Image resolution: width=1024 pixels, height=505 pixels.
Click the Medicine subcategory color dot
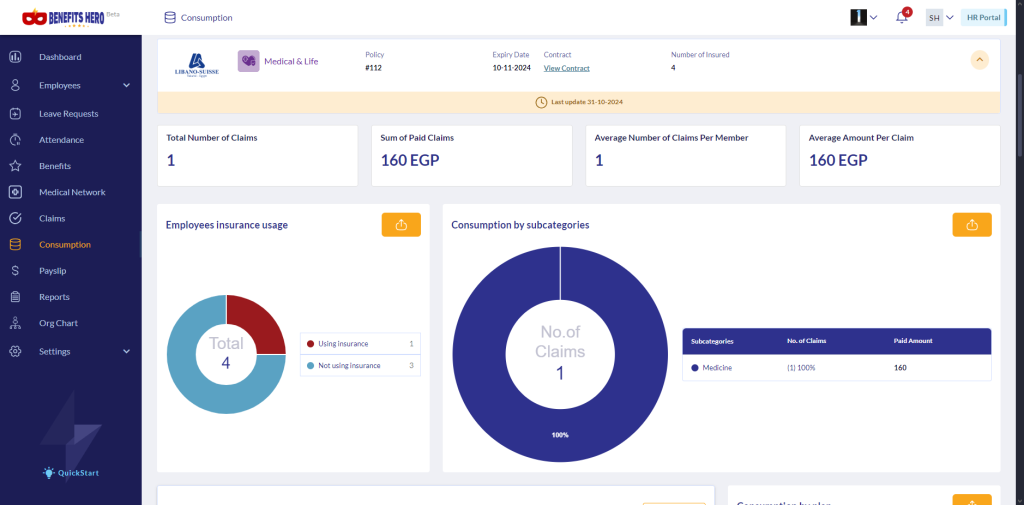(695, 368)
